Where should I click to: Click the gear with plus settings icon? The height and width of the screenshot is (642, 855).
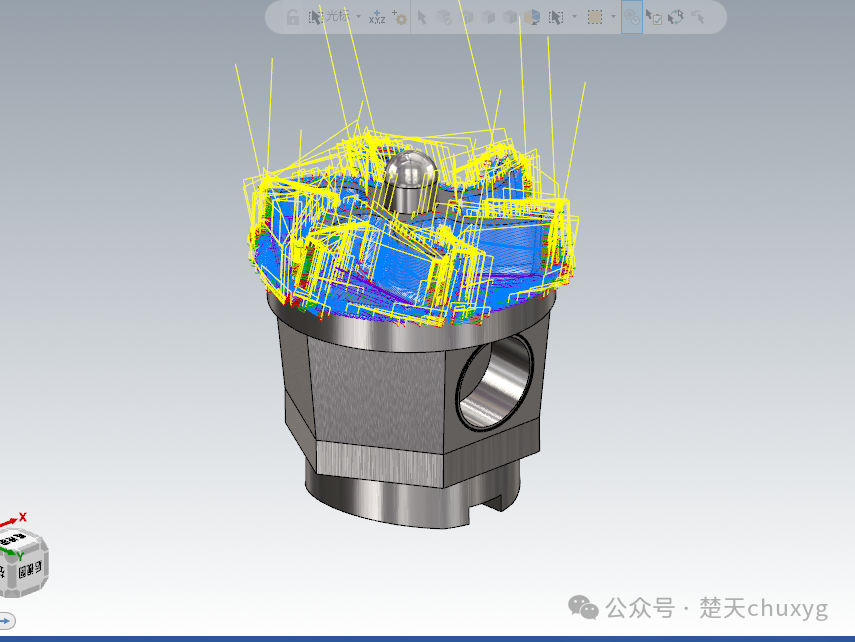point(400,17)
